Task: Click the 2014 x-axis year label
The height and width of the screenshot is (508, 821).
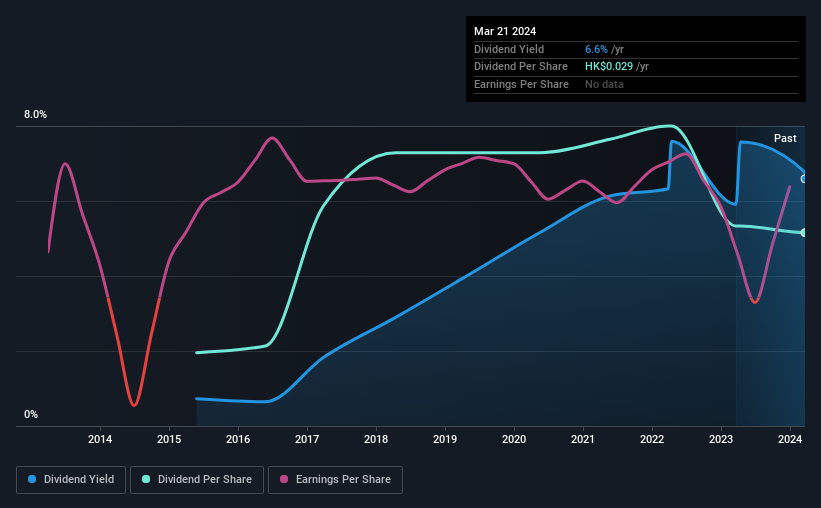Action: pyautogui.click(x=100, y=439)
